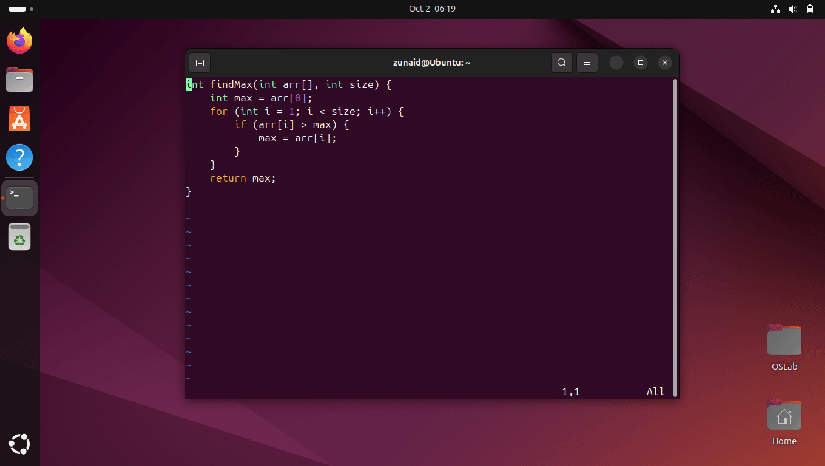Viewport: 825px width, 466px height.
Task: Click the terminal title zunaid@Ubuntu: ~
Action: tap(431, 63)
